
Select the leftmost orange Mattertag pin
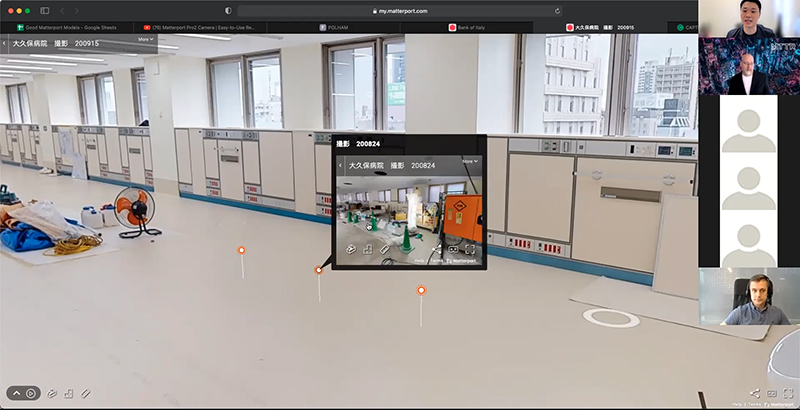click(242, 250)
